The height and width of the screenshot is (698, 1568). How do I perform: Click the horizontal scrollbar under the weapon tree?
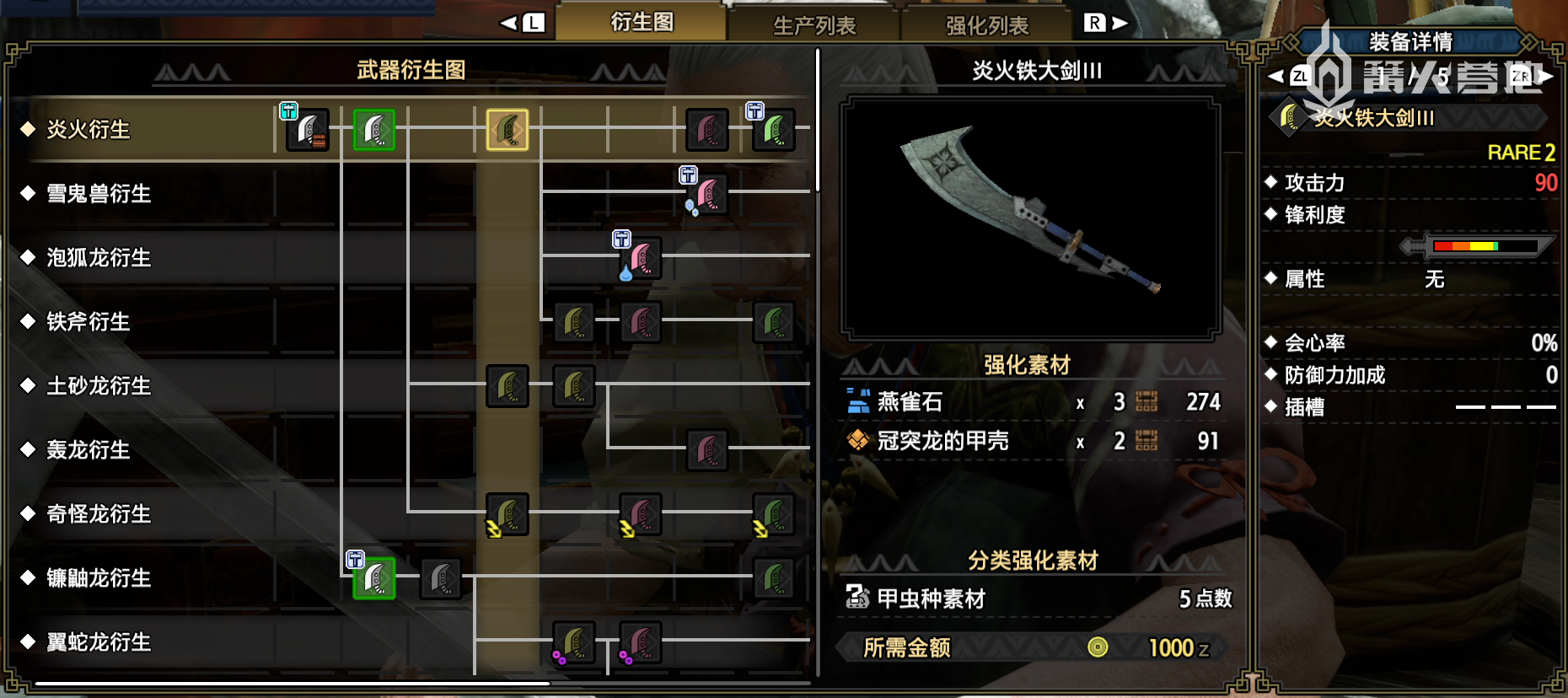(293, 683)
